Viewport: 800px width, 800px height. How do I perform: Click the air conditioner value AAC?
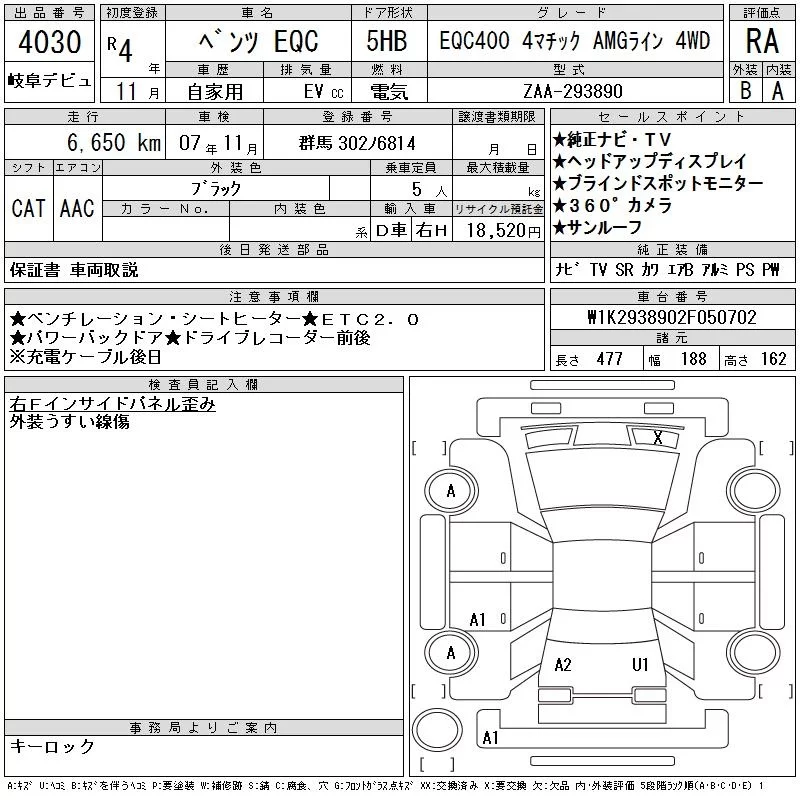(78, 209)
